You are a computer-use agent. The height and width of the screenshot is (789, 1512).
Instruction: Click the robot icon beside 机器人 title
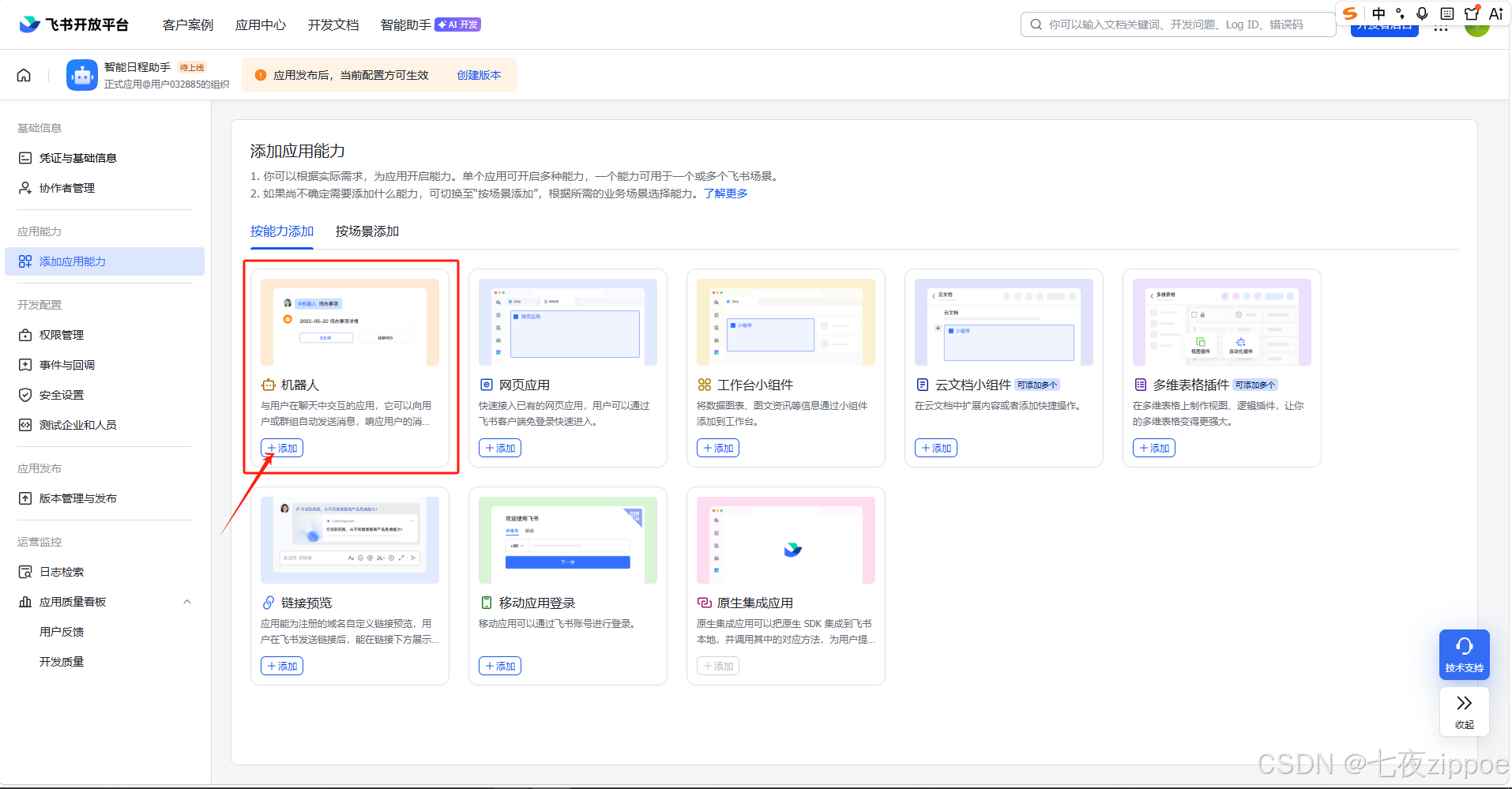[269, 385]
